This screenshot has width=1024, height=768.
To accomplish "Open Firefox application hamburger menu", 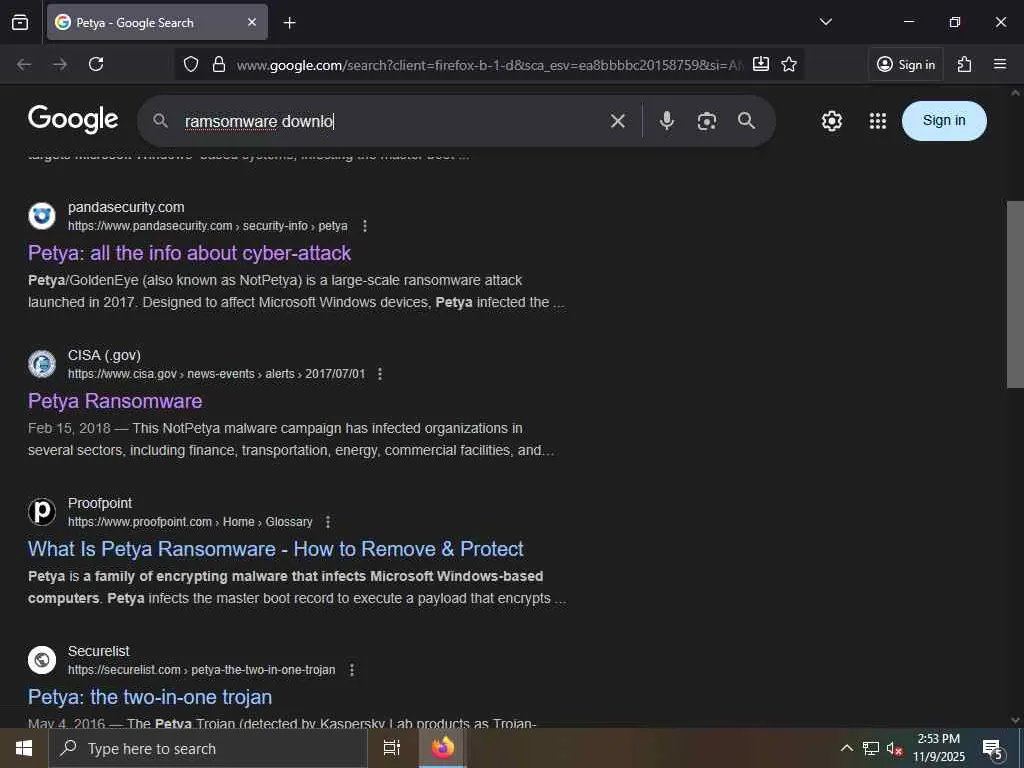I will pyautogui.click(x=1000, y=64).
